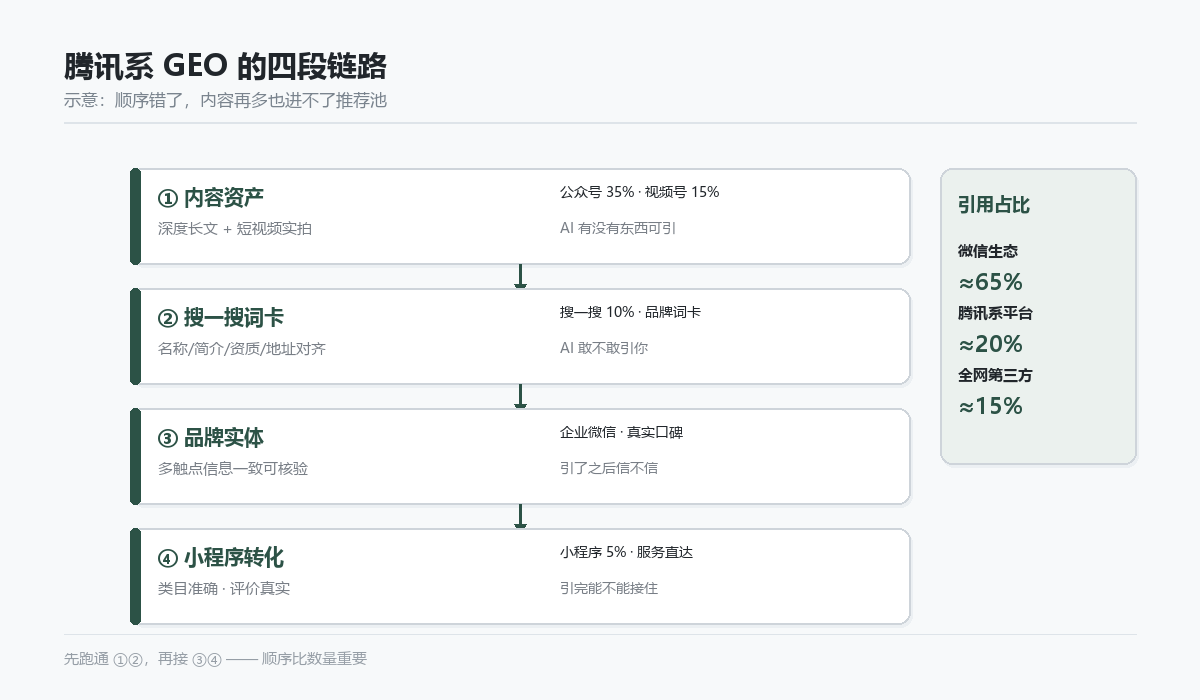
Task: Click the text 类目准确 · 评价真实
Action: pyautogui.click(x=224, y=589)
